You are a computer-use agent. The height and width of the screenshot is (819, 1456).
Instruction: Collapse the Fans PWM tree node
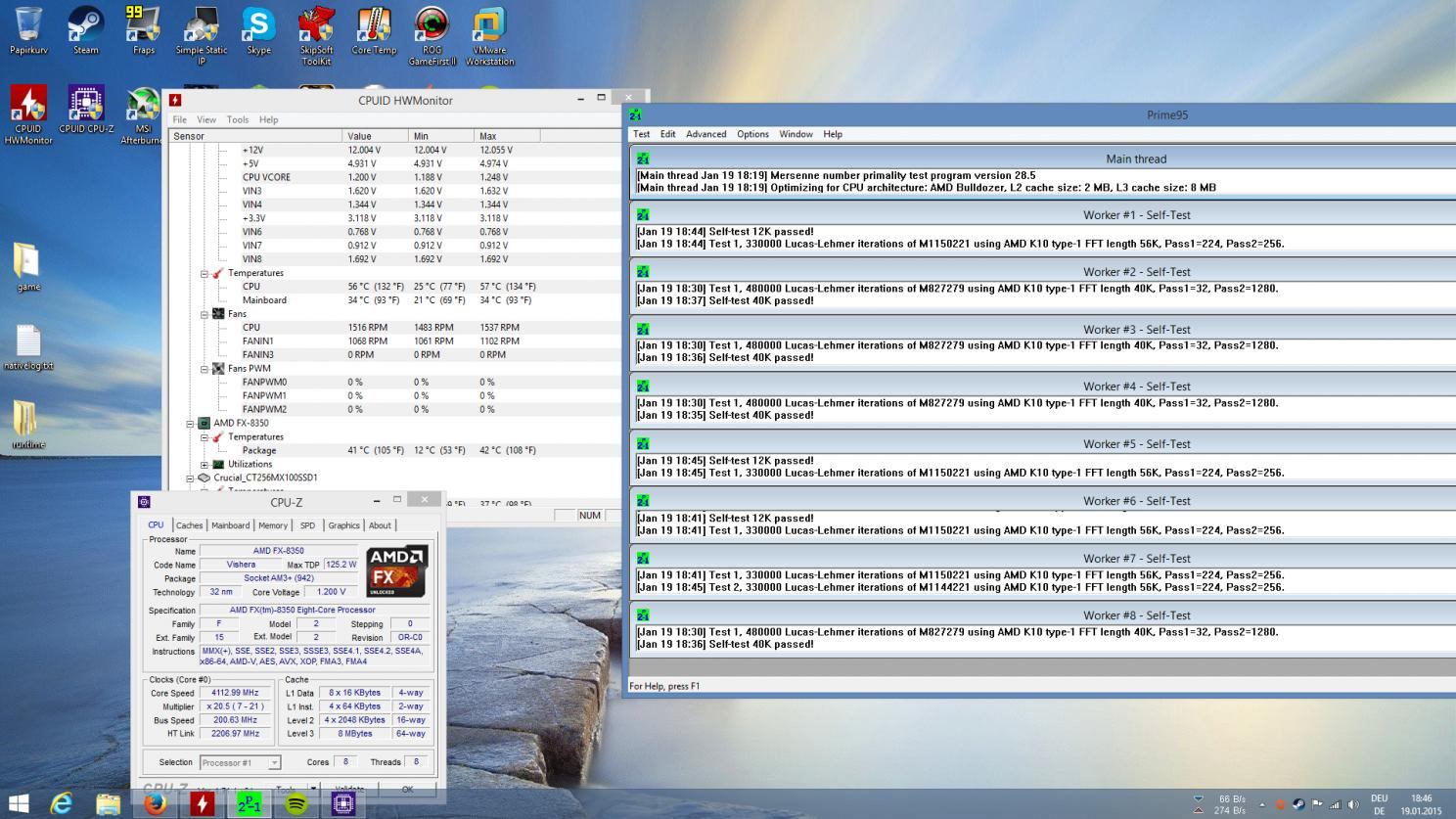click(205, 369)
